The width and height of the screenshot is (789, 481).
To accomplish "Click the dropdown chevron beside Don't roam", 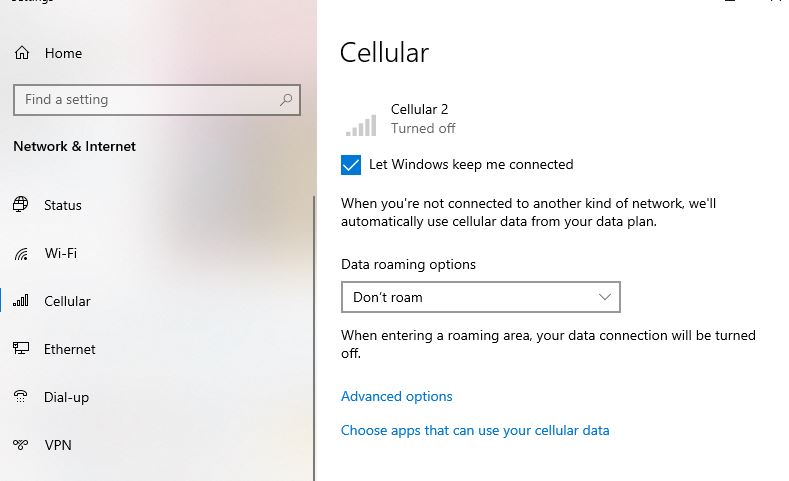I will (x=604, y=297).
